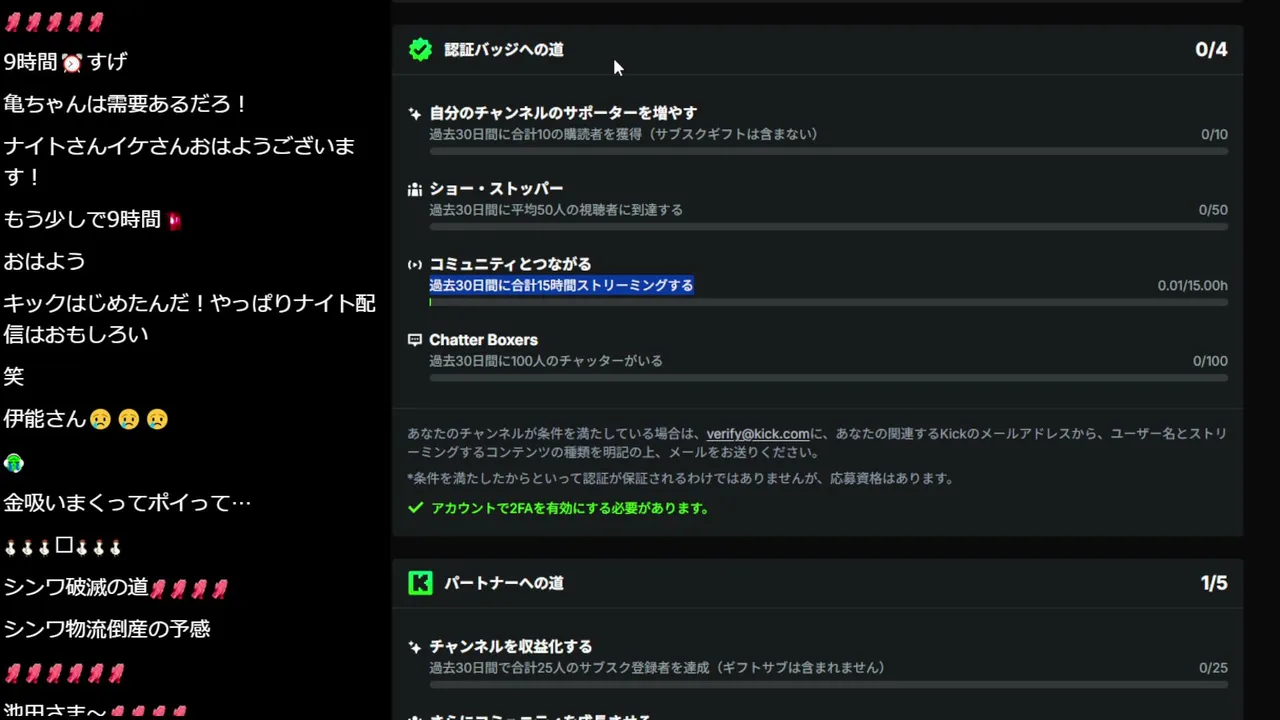Click the コミュニティとつながる title
1280x720 pixels.
(510, 264)
